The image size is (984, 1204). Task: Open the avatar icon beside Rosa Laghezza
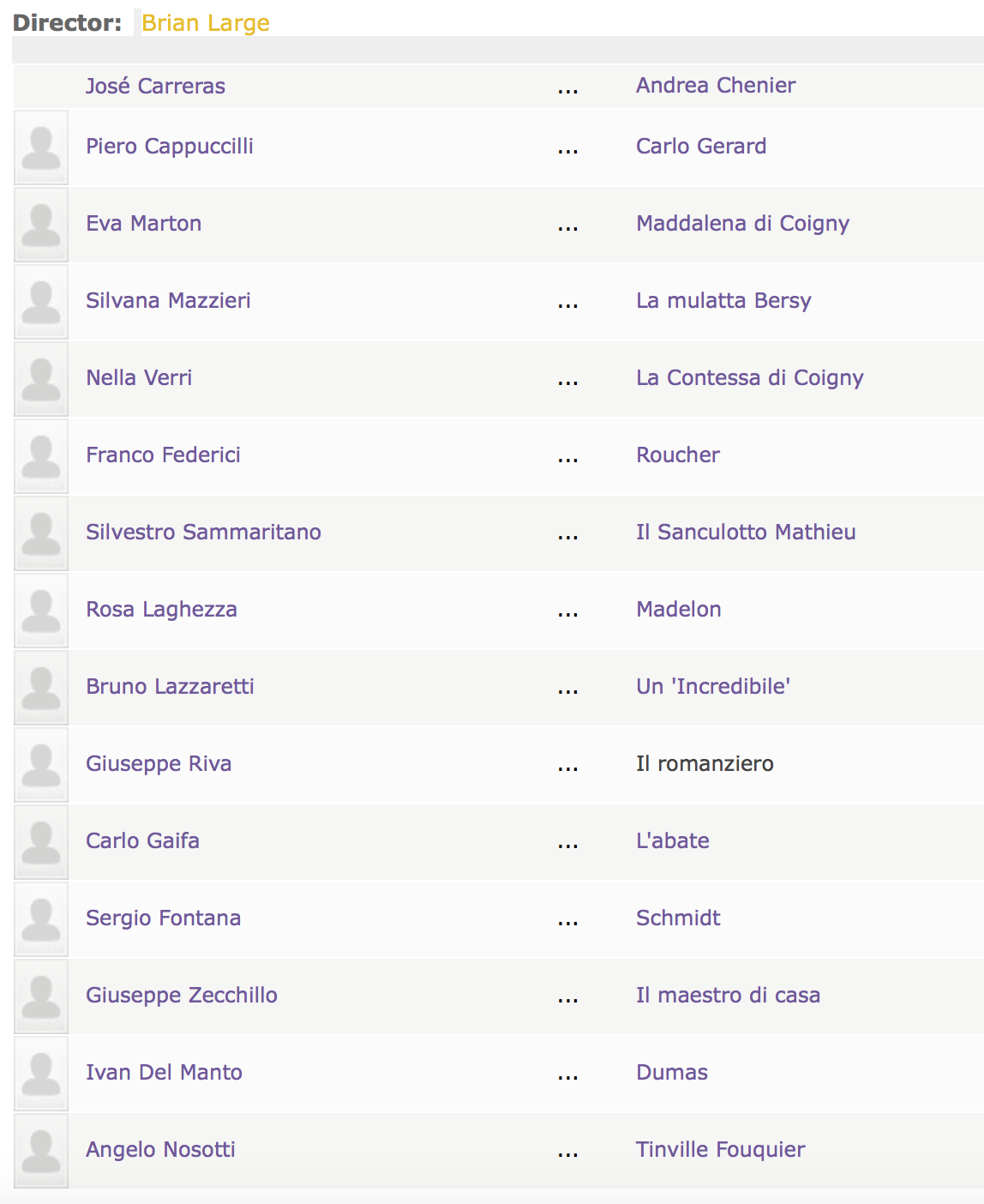coord(41,611)
